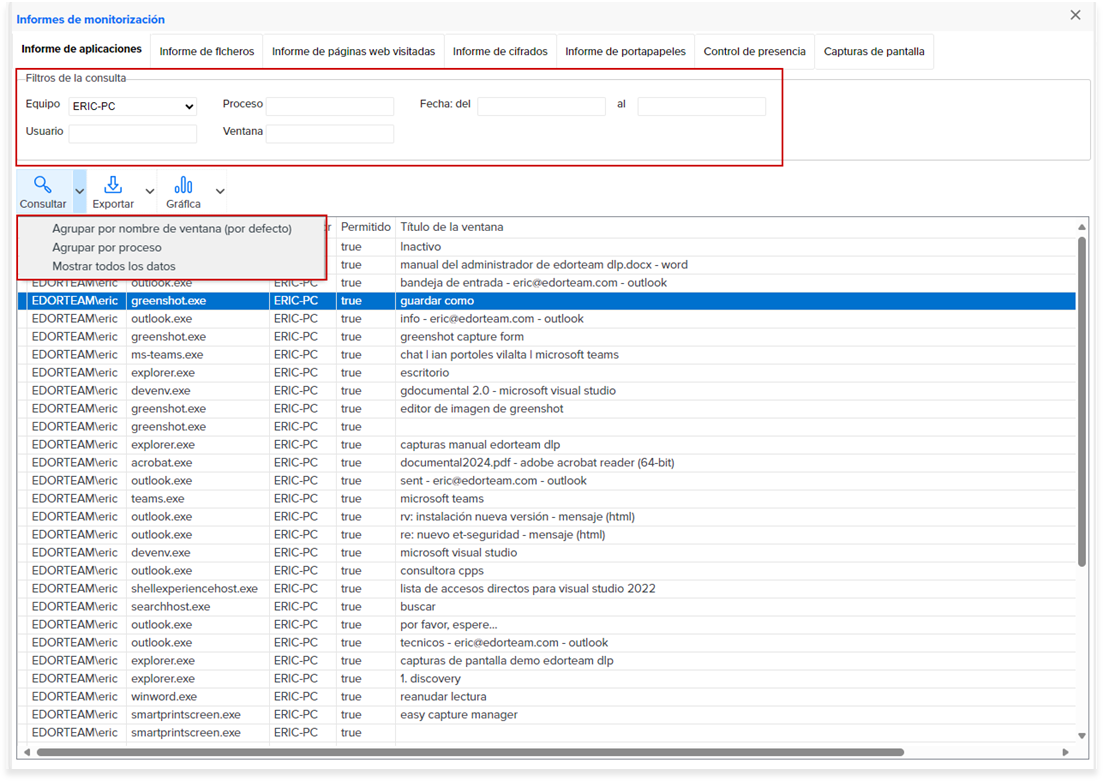Click the Exportar download icon
The width and height of the screenshot is (1103, 781).
point(113,185)
